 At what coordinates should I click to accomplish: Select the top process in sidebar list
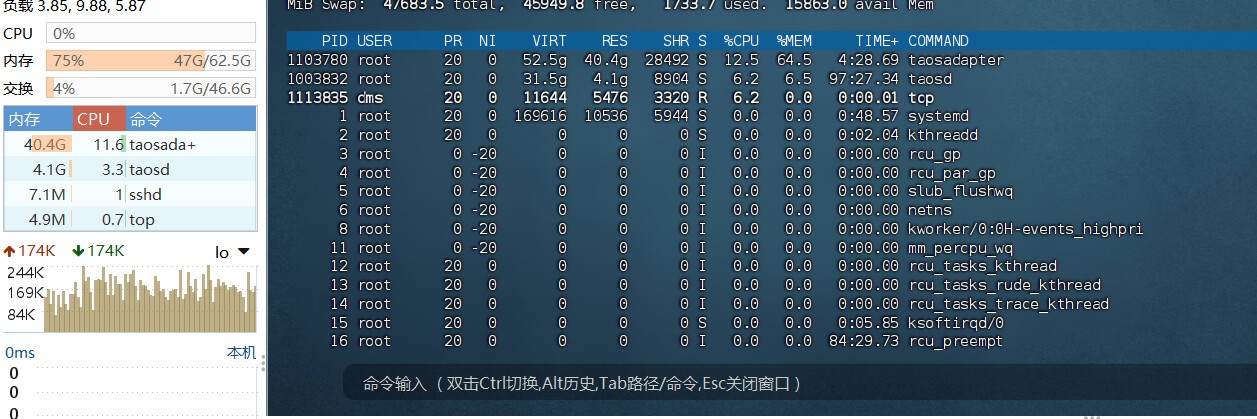click(x=130, y=220)
